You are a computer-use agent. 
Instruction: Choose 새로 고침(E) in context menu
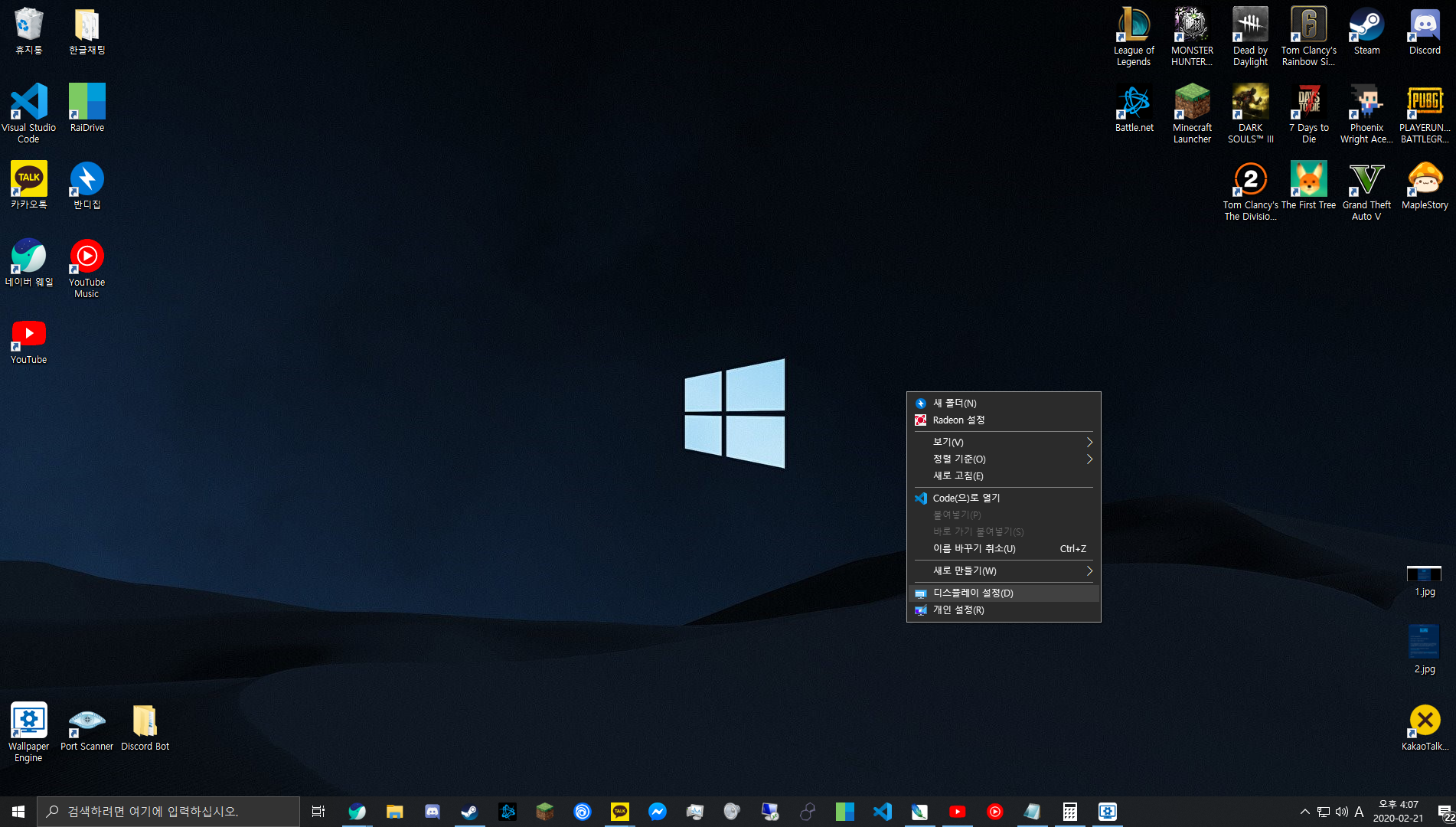(x=1004, y=476)
